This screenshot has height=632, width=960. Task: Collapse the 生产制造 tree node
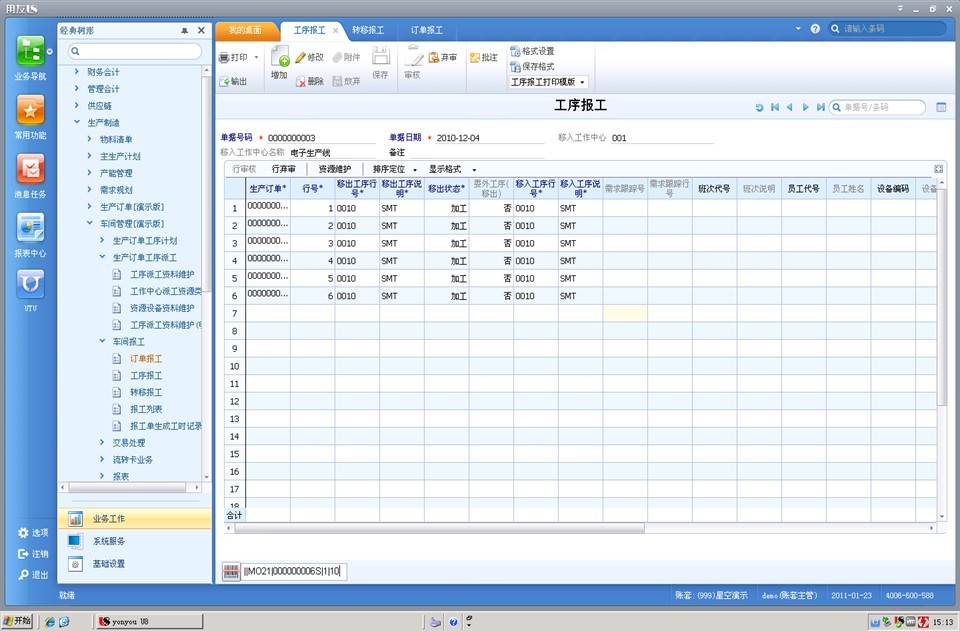77,122
